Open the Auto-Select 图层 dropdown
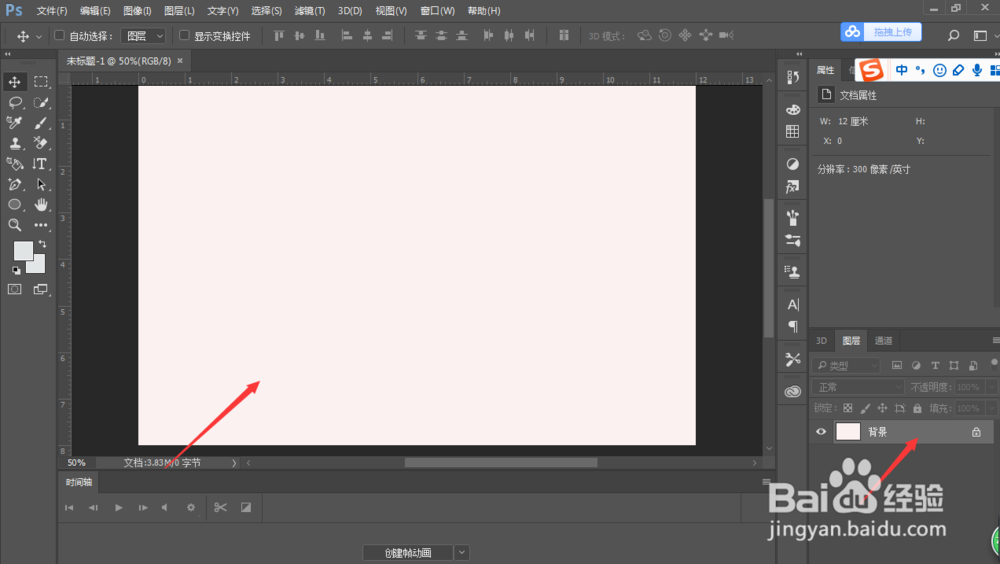 point(143,36)
